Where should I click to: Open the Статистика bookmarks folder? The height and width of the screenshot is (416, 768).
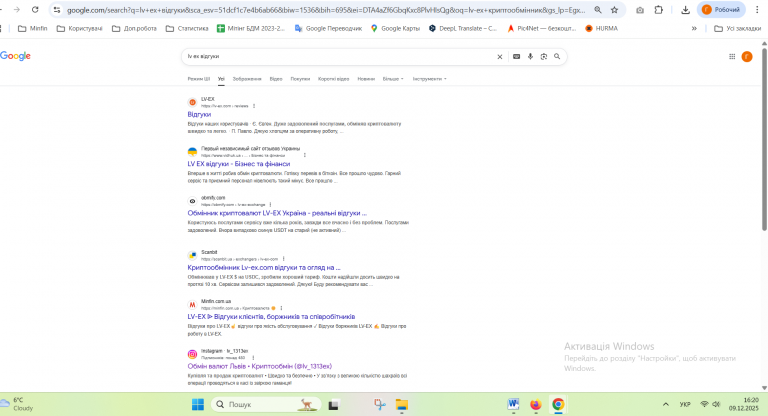tap(187, 28)
